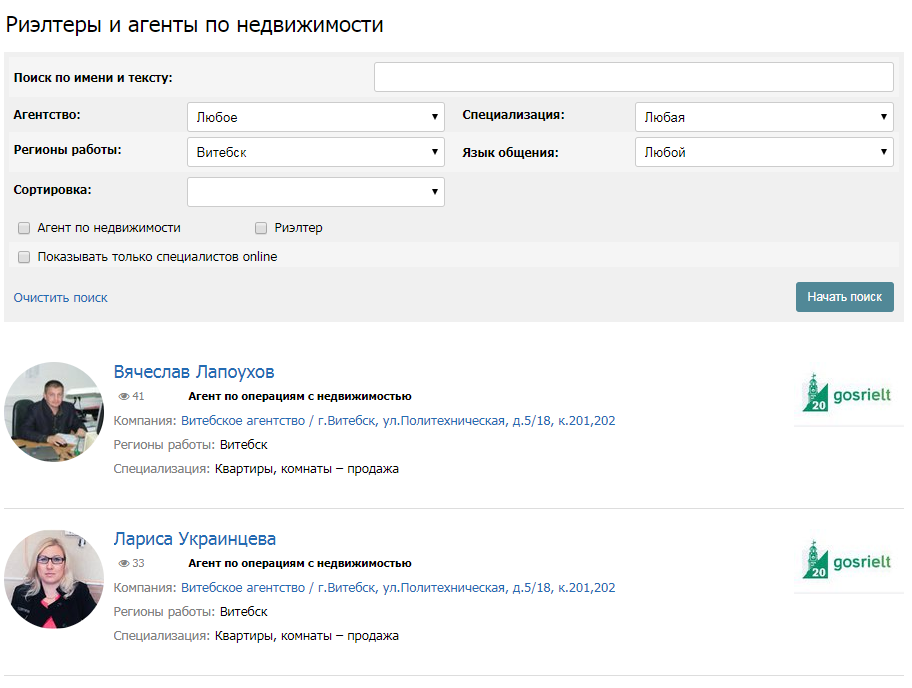Open Вячеслав Лапоухов name link
Viewport: 912px width, 688px height.
(194, 372)
